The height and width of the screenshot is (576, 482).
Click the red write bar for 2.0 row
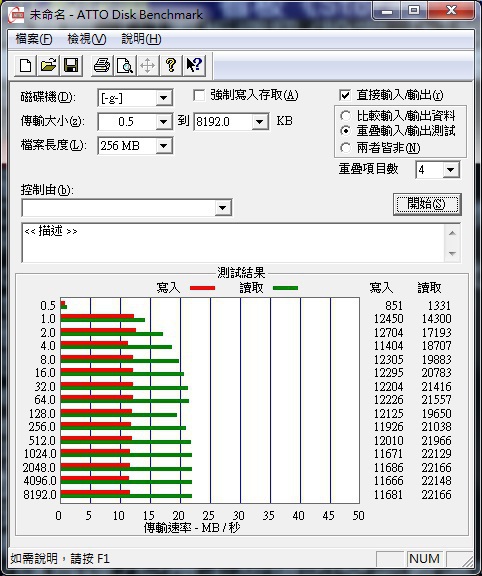pyautogui.click(x=98, y=330)
